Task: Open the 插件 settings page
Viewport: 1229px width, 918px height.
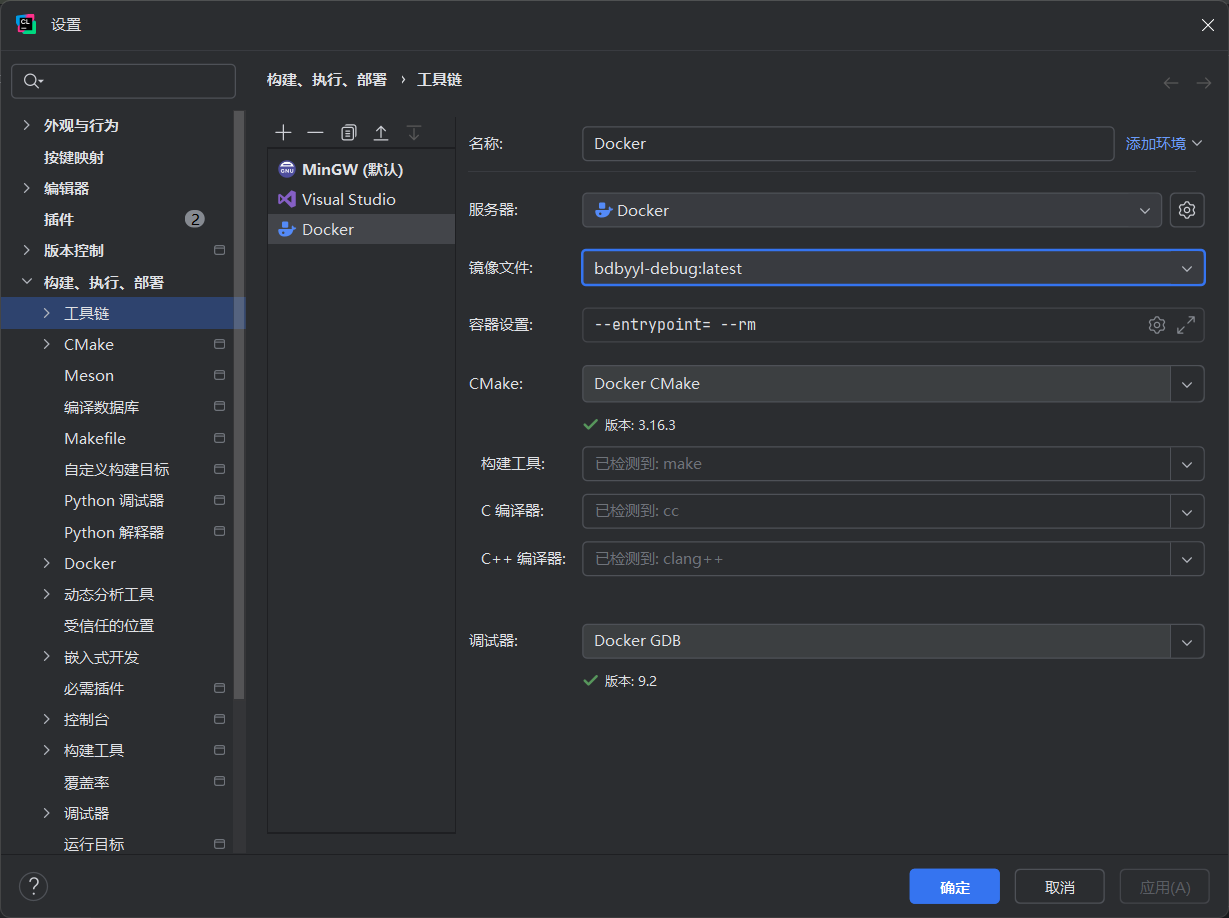Action: [x=59, y=219]
